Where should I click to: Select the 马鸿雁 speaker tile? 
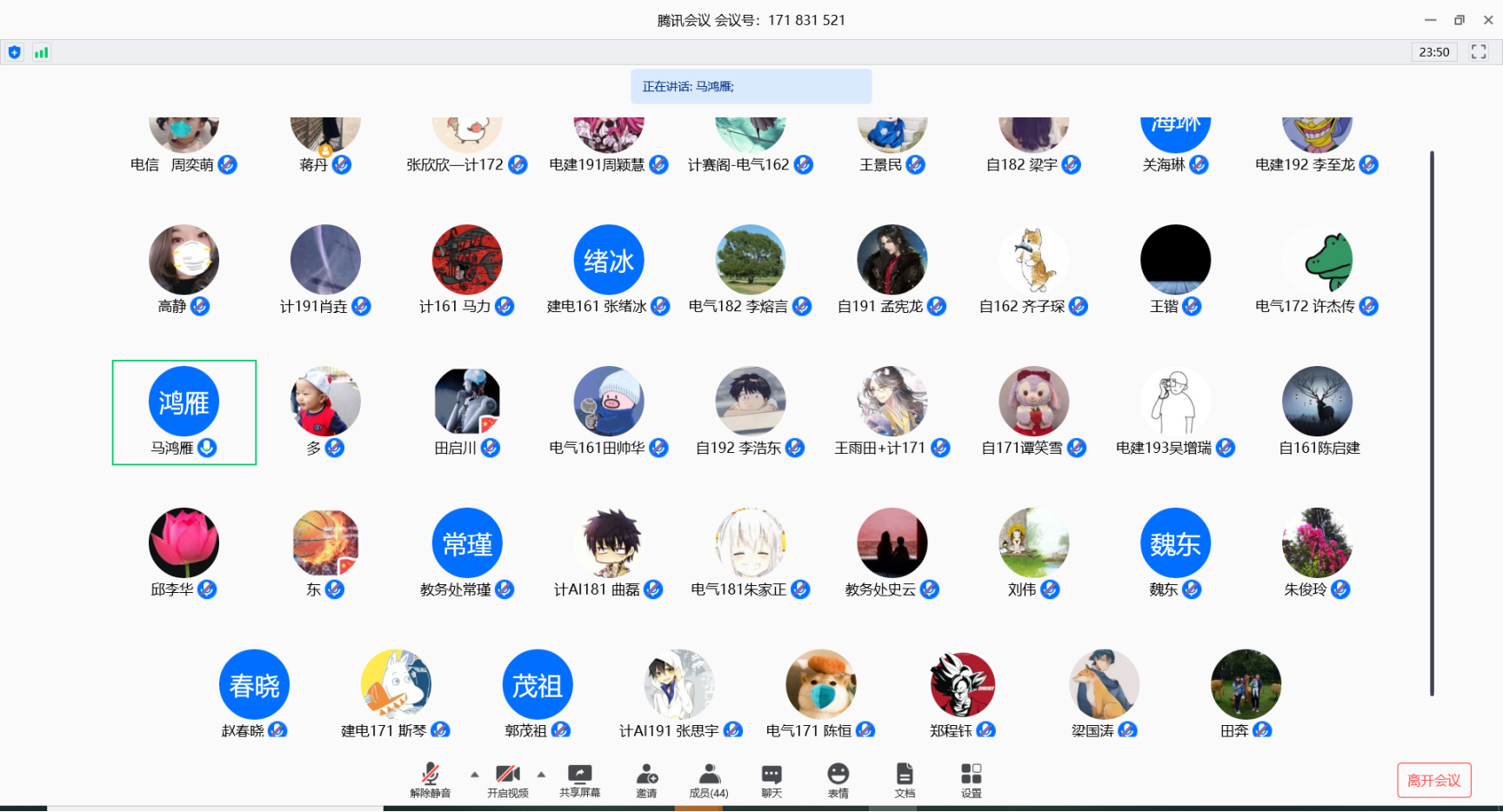click(x=184, y=412)
